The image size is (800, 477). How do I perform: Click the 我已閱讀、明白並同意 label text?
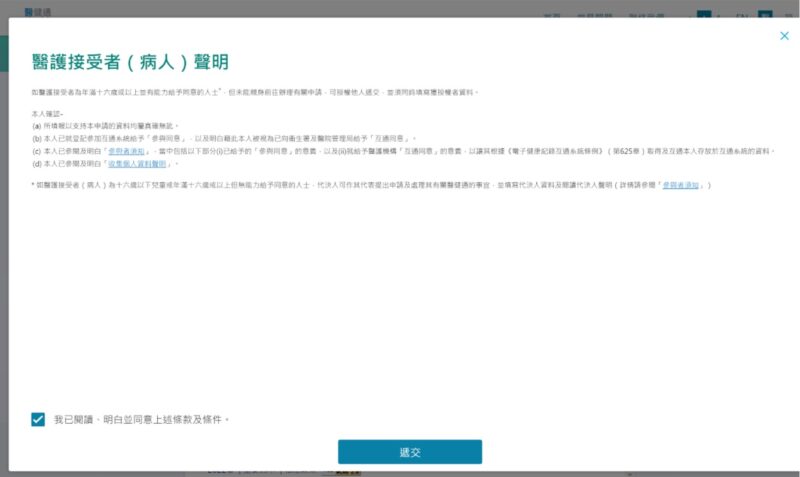(x=141, y=420)
